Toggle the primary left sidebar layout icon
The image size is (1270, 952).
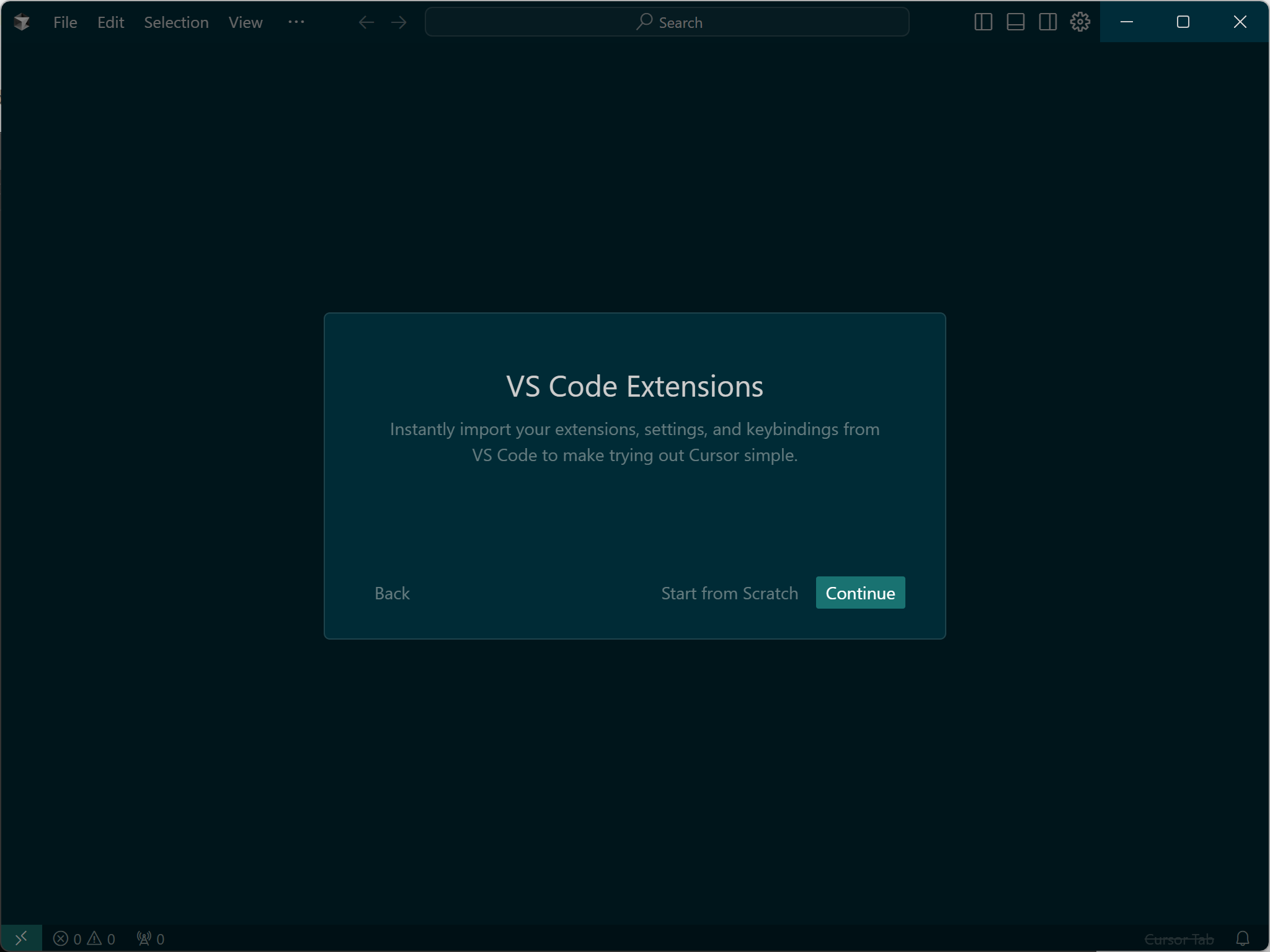click(984, 22)
